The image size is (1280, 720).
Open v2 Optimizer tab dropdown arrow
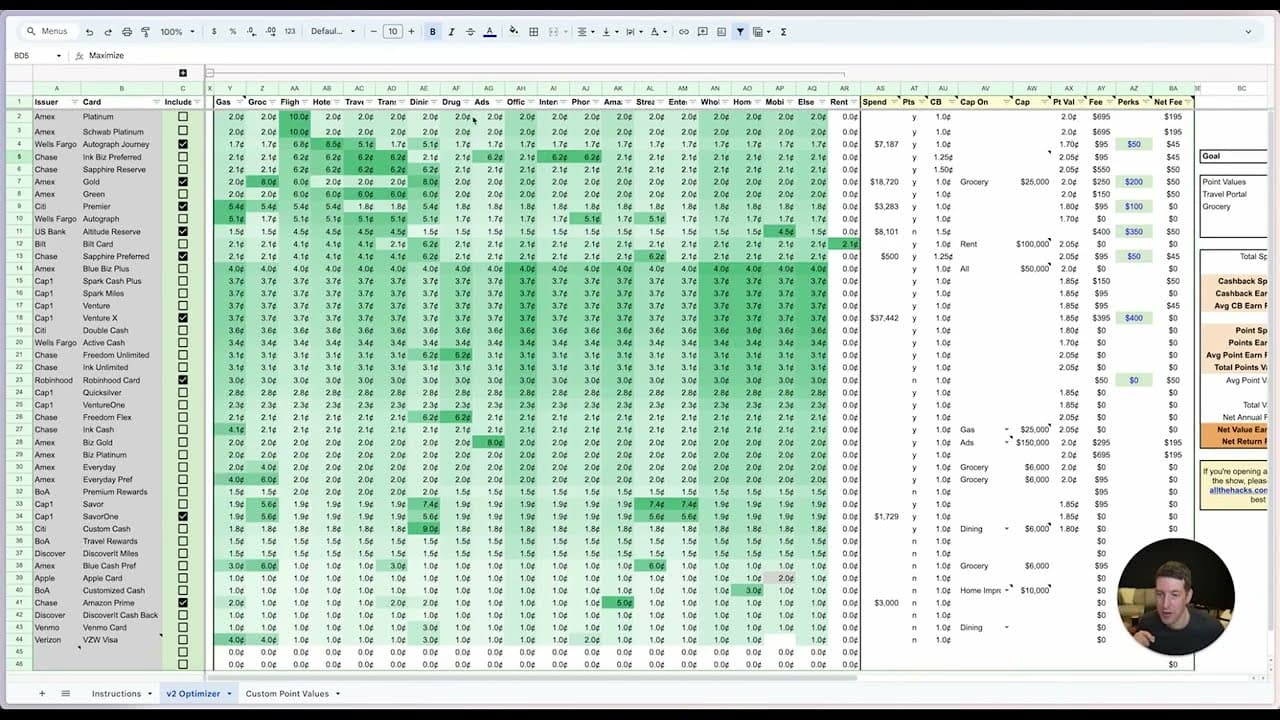(229, 693)
